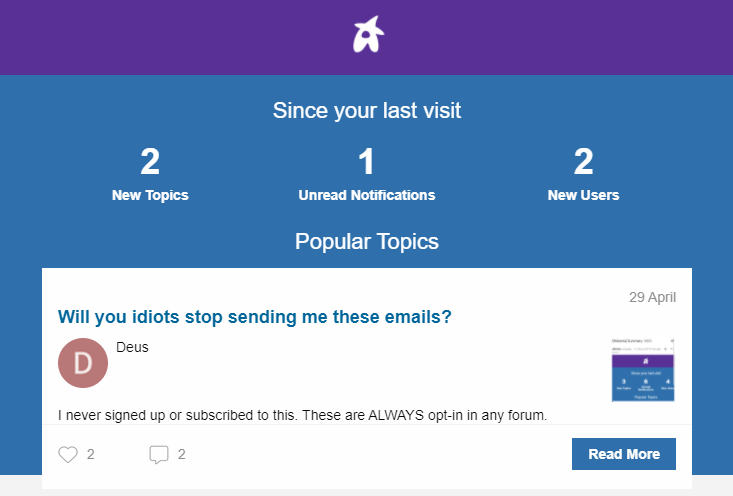The height and width of the screenshot is (496, 733).
Task: Open comments via the speech bubble icon
Action: click(x=158, y=455)
